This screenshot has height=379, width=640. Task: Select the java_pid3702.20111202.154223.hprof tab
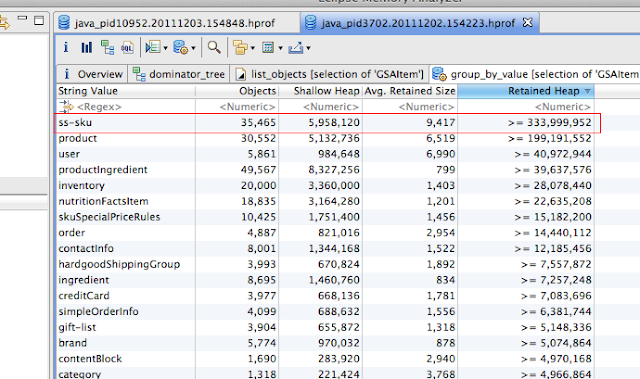point(419,23)
